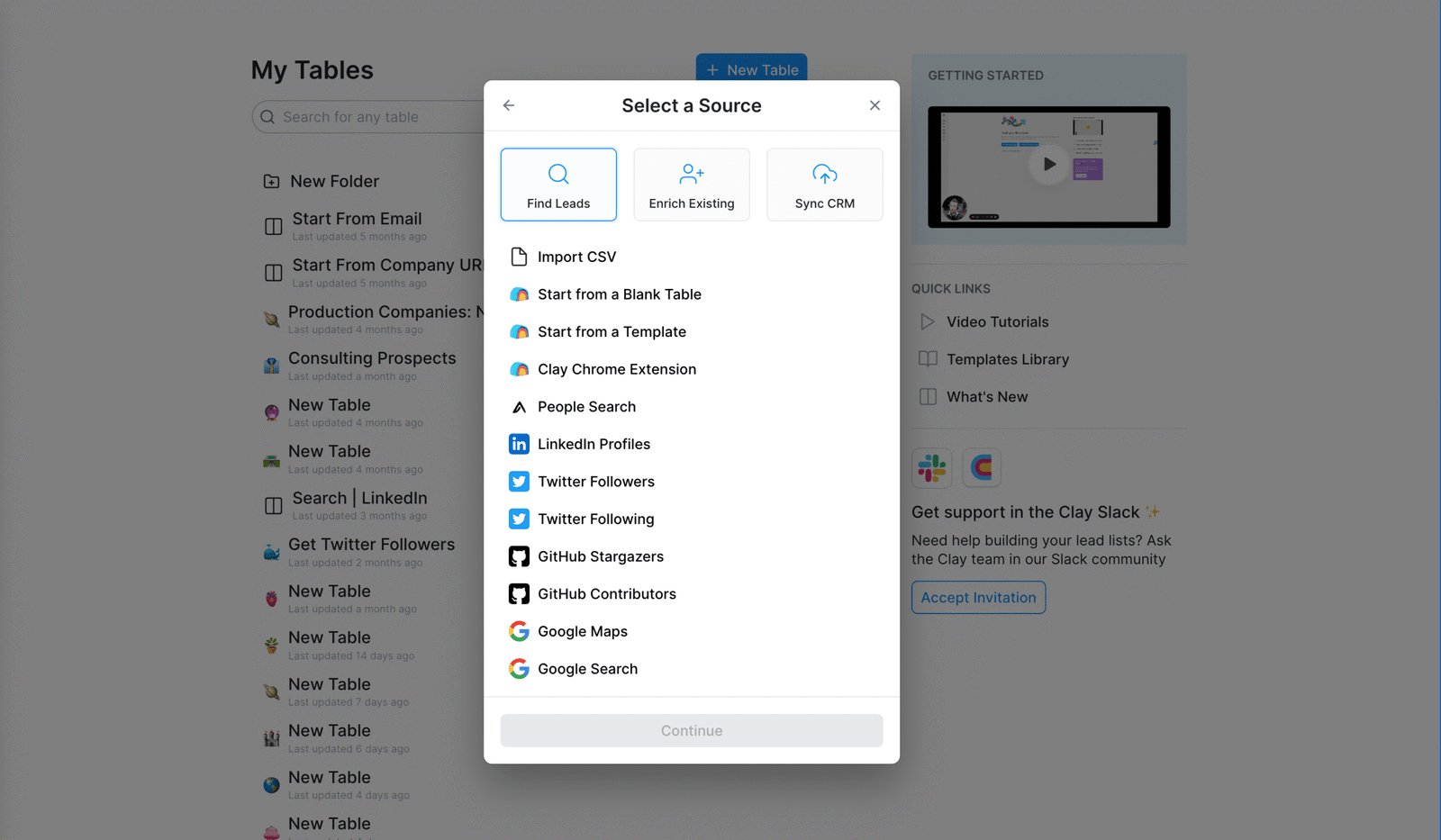
Task: Click the Slack logo icon
Action: (x=932, y=468)
